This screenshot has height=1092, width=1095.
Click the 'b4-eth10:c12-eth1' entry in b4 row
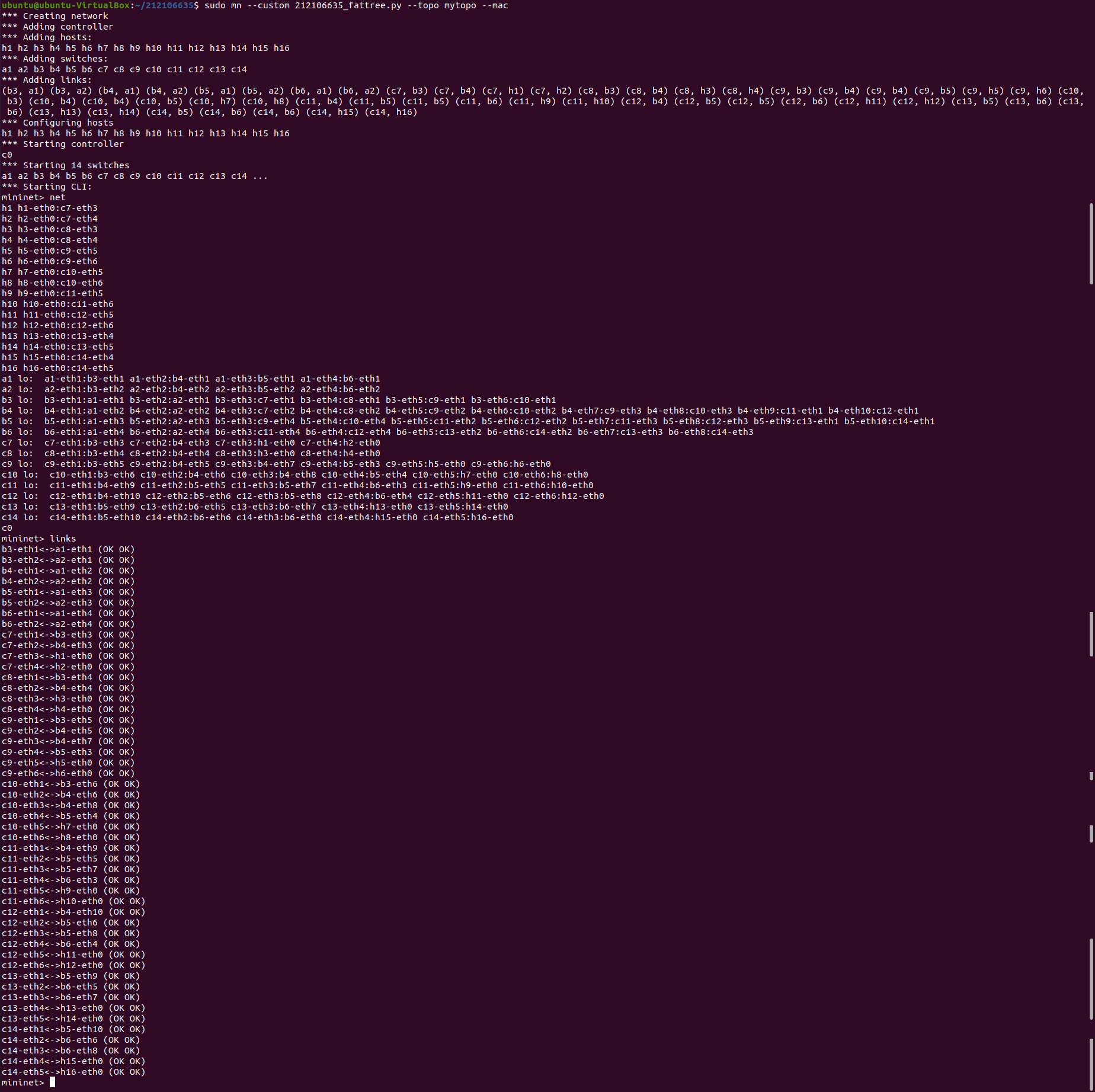(x=873, y=411)
